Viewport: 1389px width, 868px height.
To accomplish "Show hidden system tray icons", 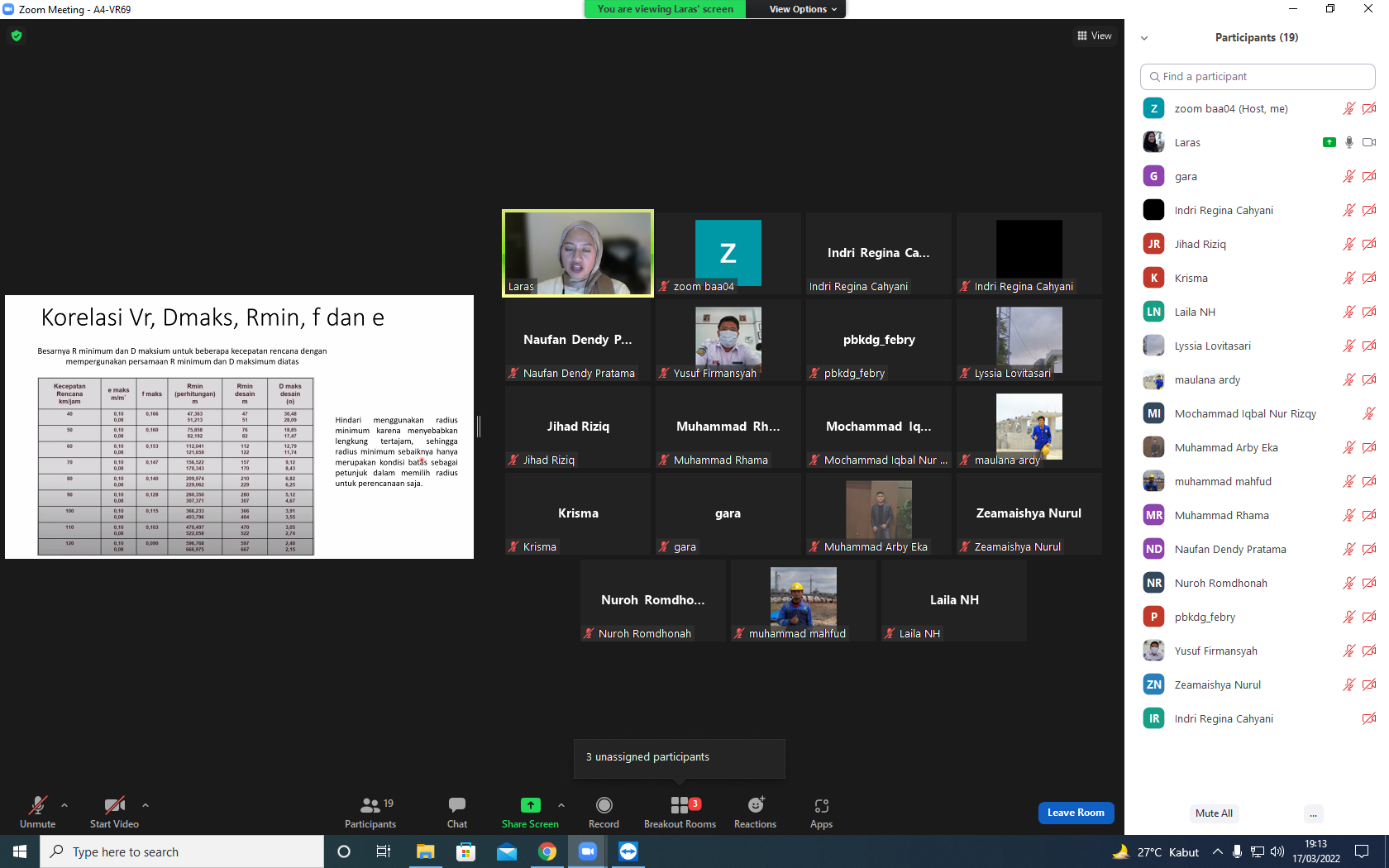I will [x=1217, y=851].
